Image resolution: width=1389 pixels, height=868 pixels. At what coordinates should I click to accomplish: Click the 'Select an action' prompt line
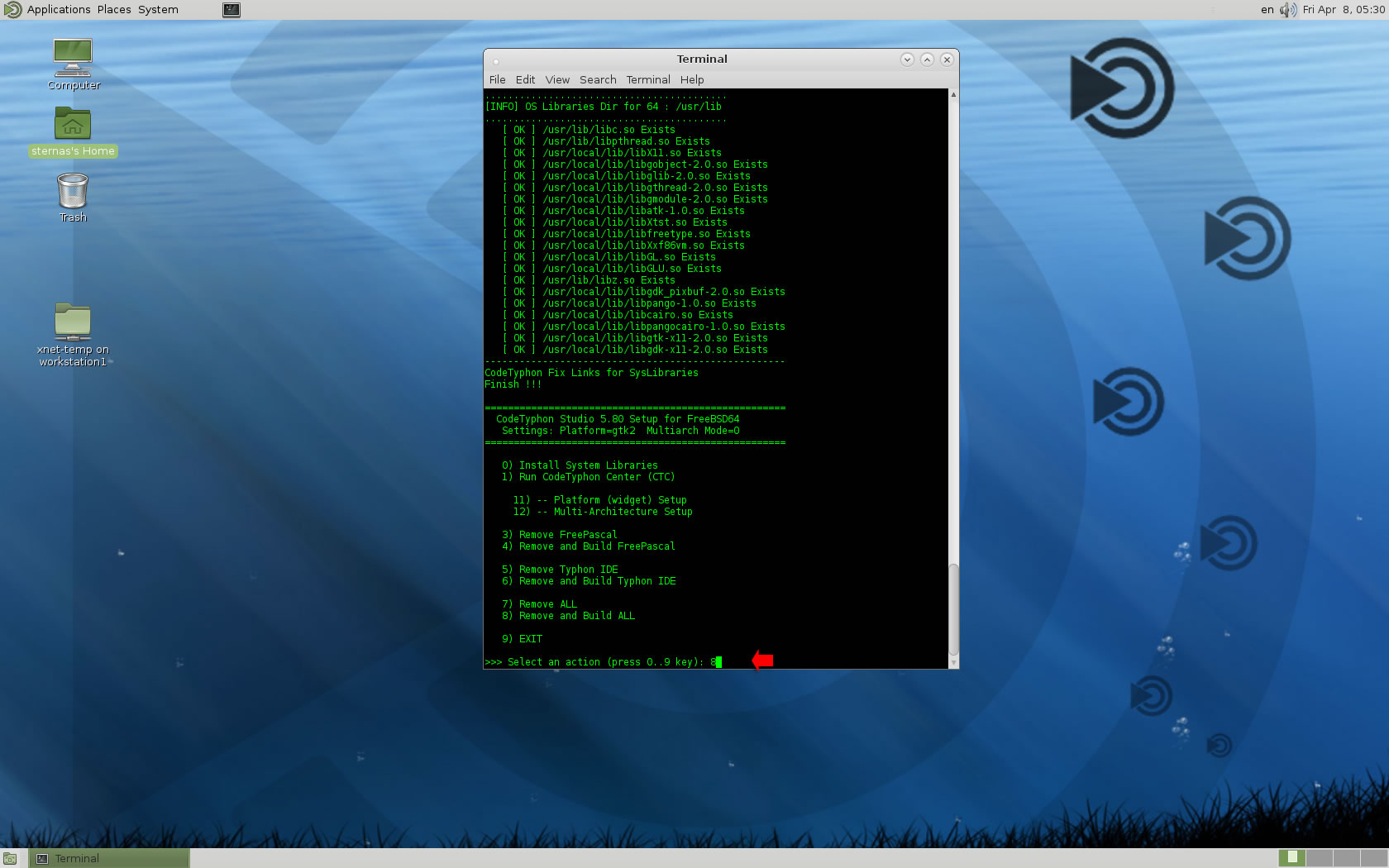click(x=603, y=662)
